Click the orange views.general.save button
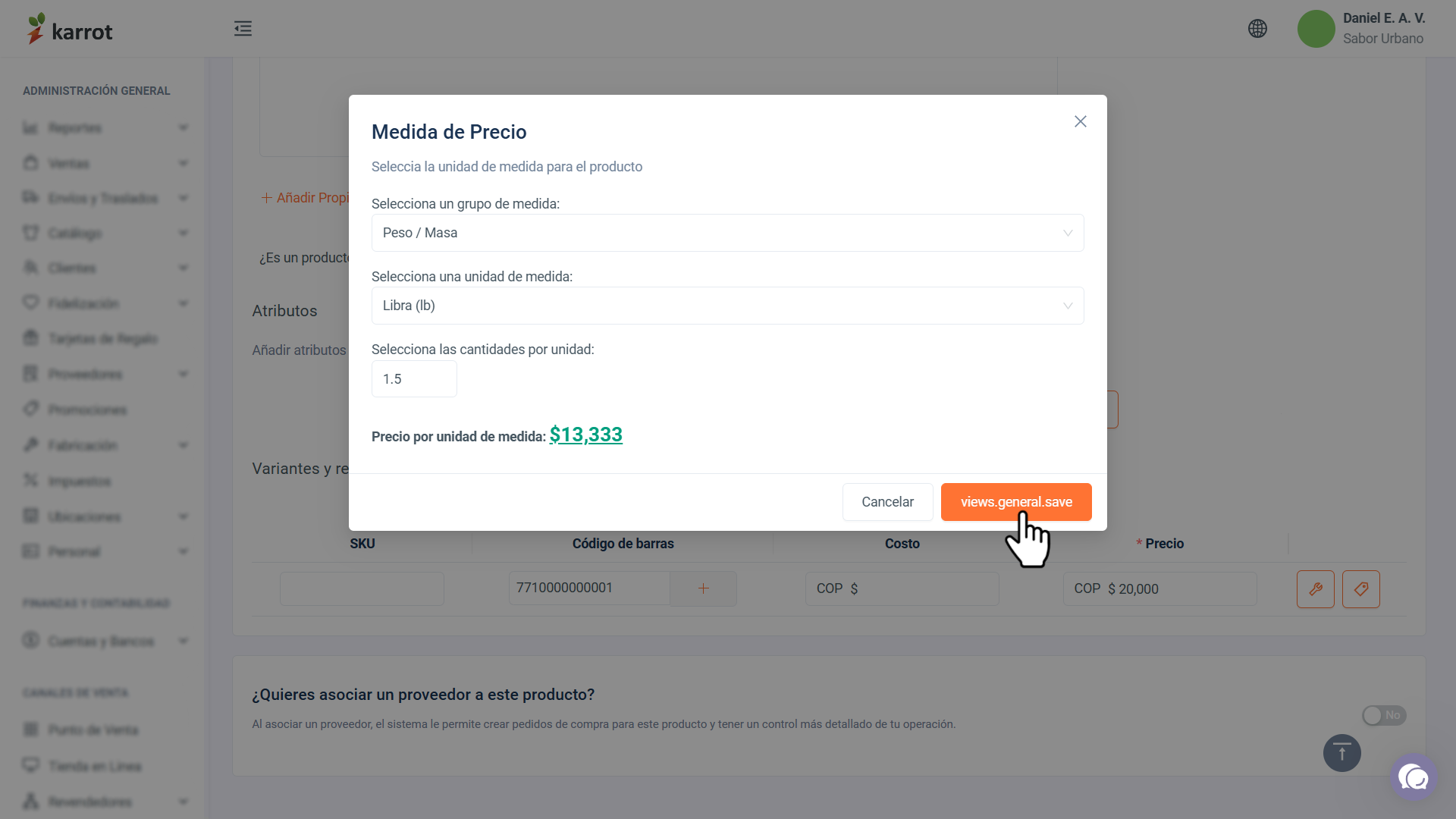 click(1016, 502)
